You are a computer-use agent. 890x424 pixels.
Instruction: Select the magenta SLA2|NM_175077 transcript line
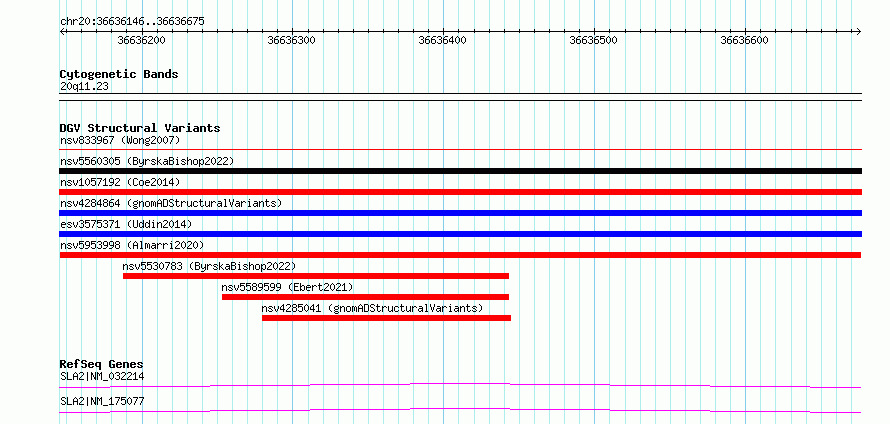460,410
